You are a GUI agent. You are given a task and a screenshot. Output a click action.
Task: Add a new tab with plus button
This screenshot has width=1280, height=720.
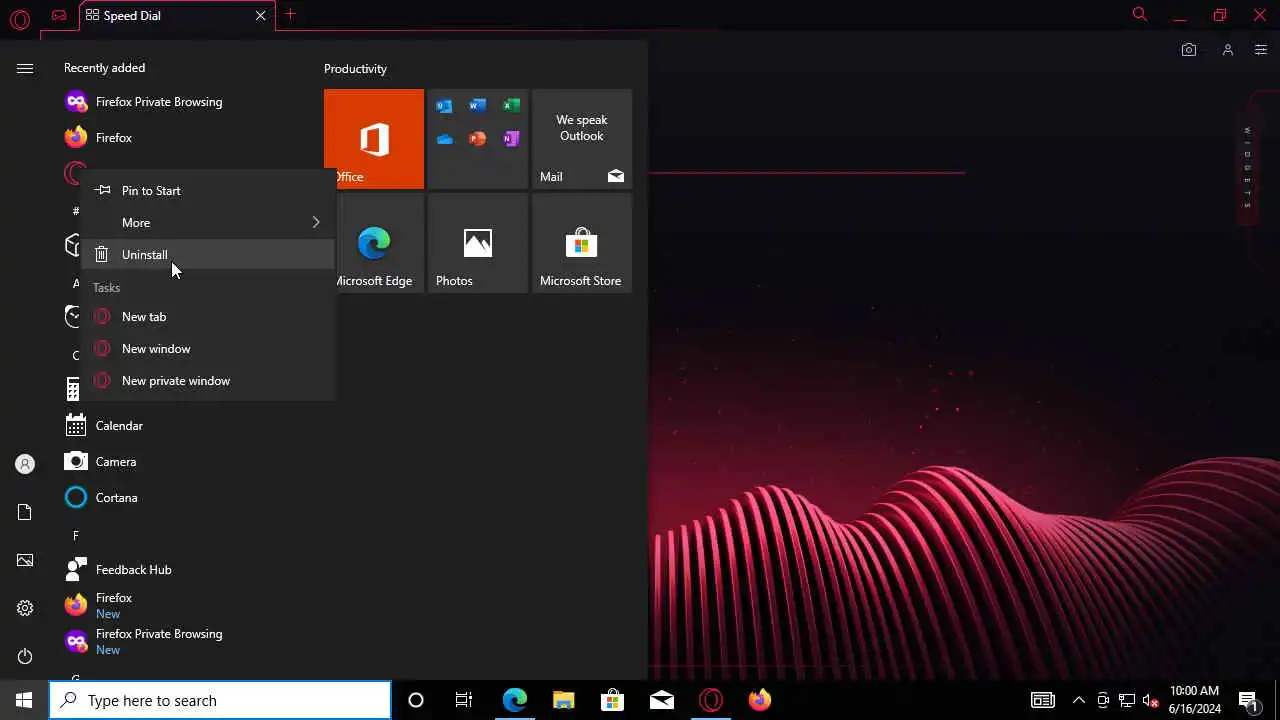[x=291, y=15]
